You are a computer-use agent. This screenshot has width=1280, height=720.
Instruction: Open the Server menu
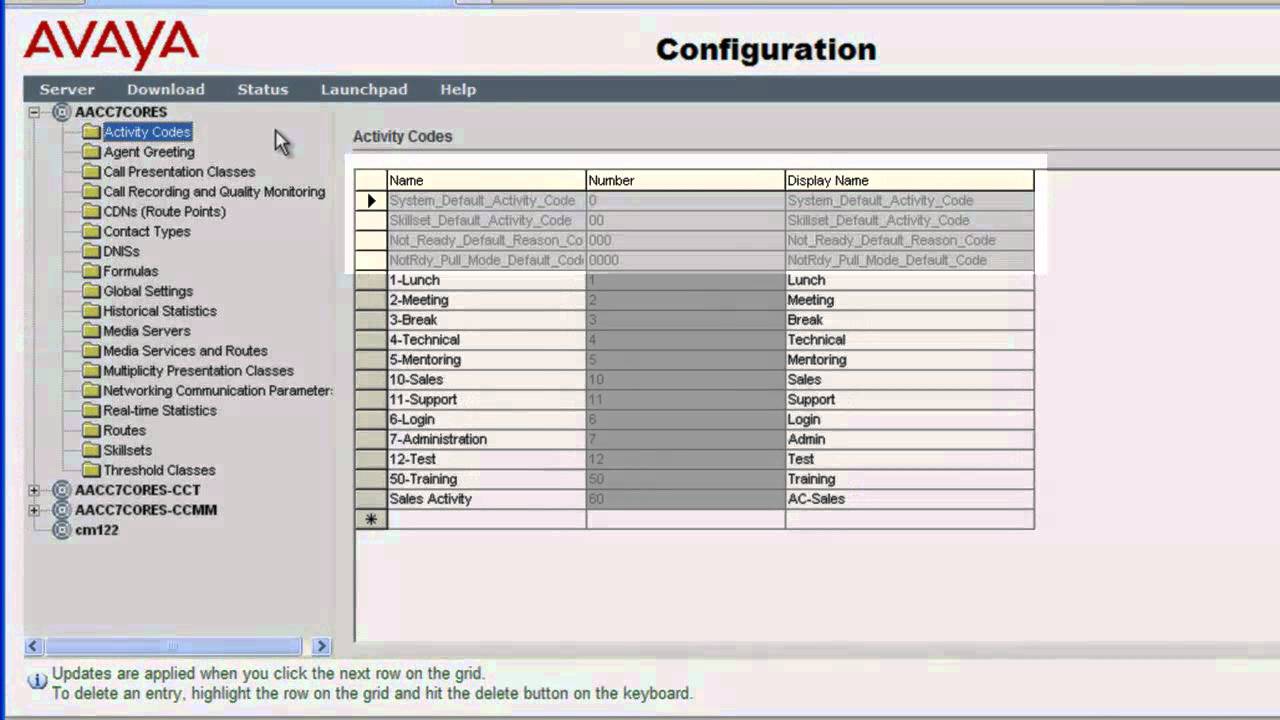(67, 89)
